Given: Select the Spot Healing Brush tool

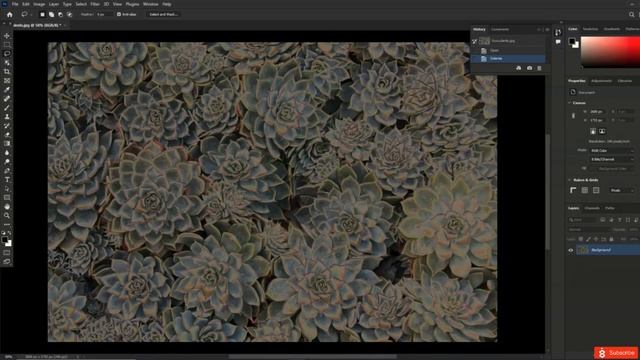Looking at the screenshot, I should pos(7,99).
